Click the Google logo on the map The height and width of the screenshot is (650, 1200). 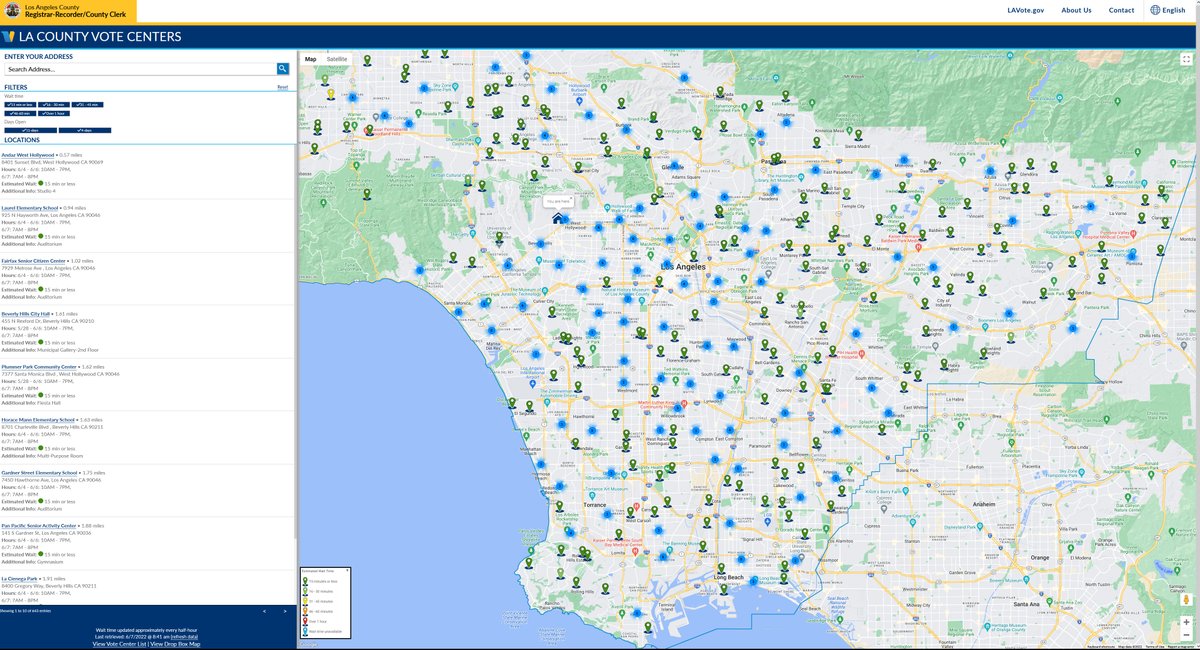tap(309, 644)
